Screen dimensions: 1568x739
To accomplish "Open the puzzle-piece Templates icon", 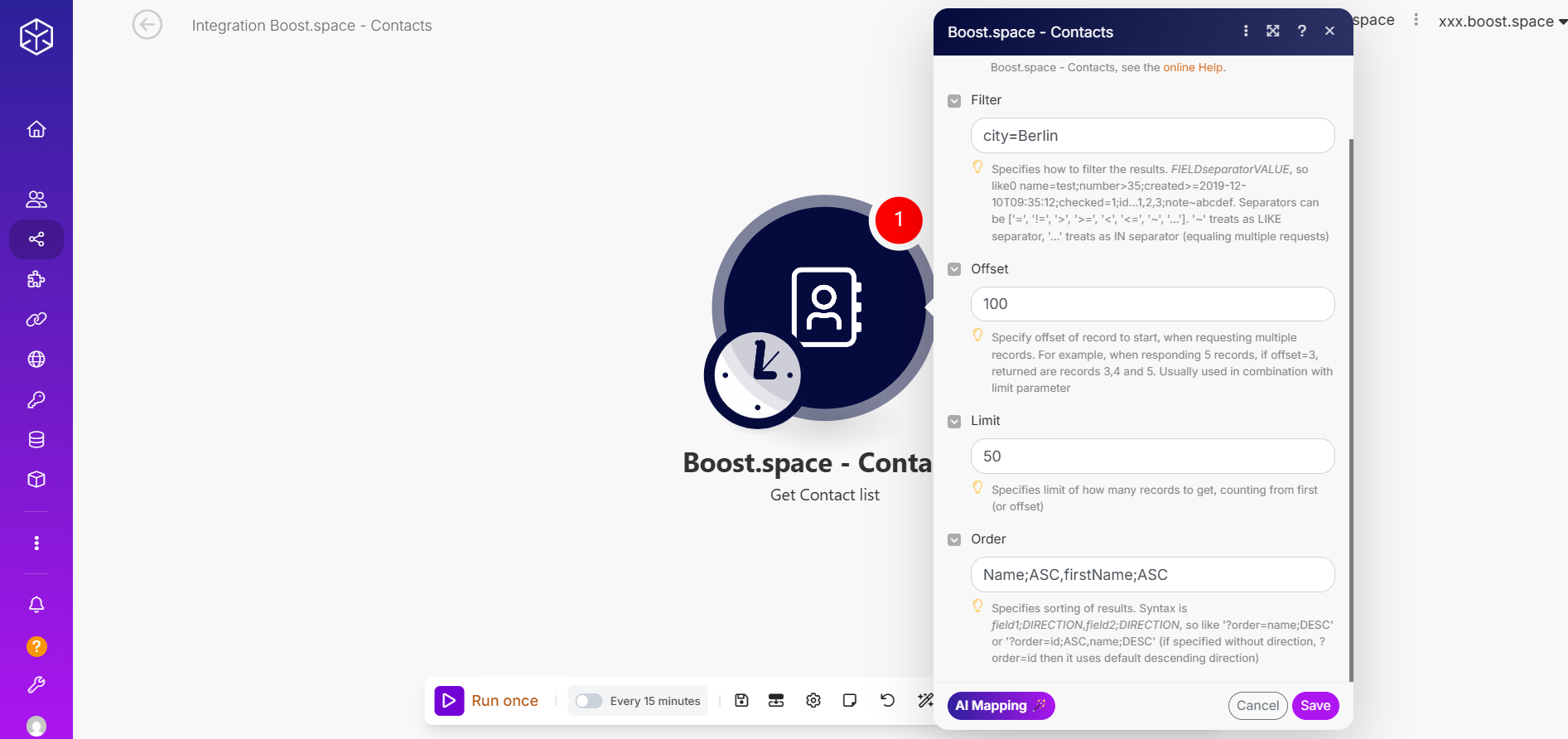I will pyautogui.click(x=36, y=279).
